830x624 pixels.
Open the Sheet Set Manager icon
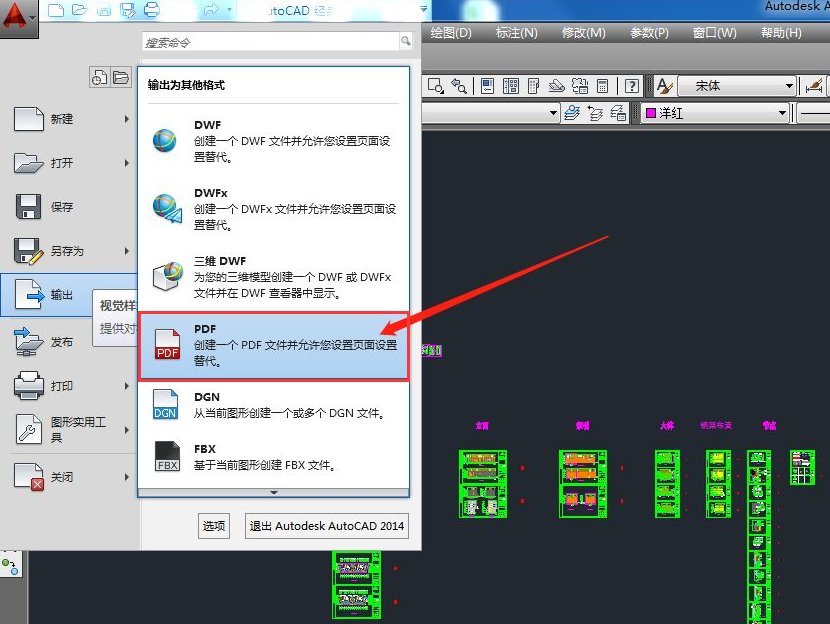click(x=556, y=86)
